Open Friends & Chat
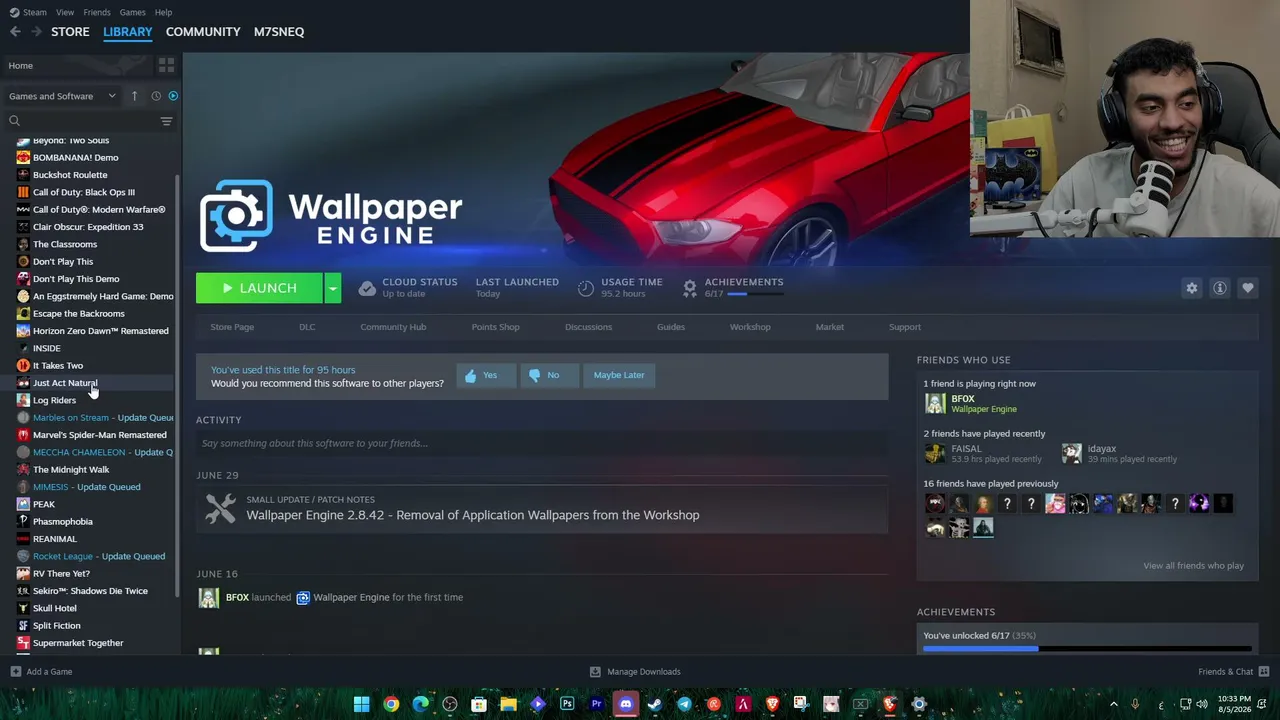Screen dimensions: 1280x720 point(1234,672)
